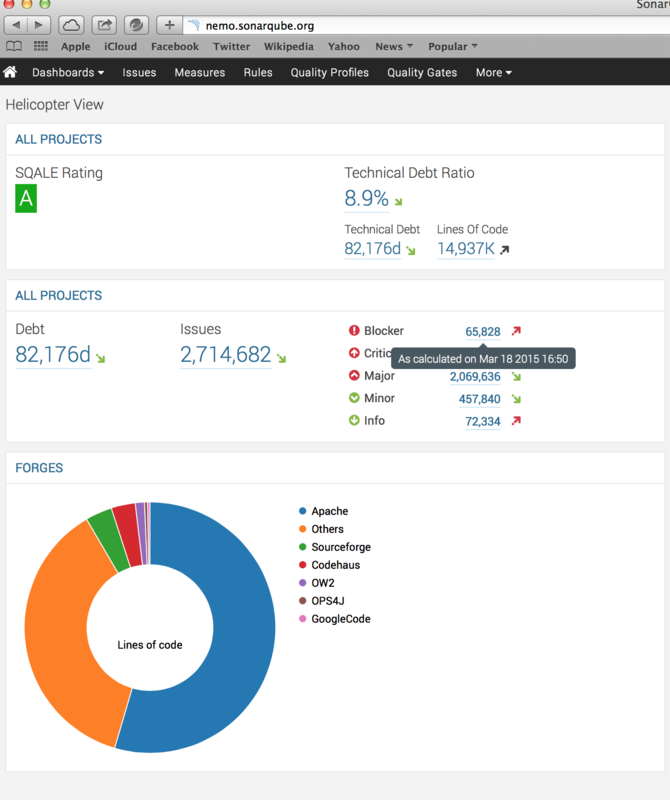Click the Apache legend color dot
This screenshot has width=670, height=800.
pyautogui.click(x=303, y=511)
